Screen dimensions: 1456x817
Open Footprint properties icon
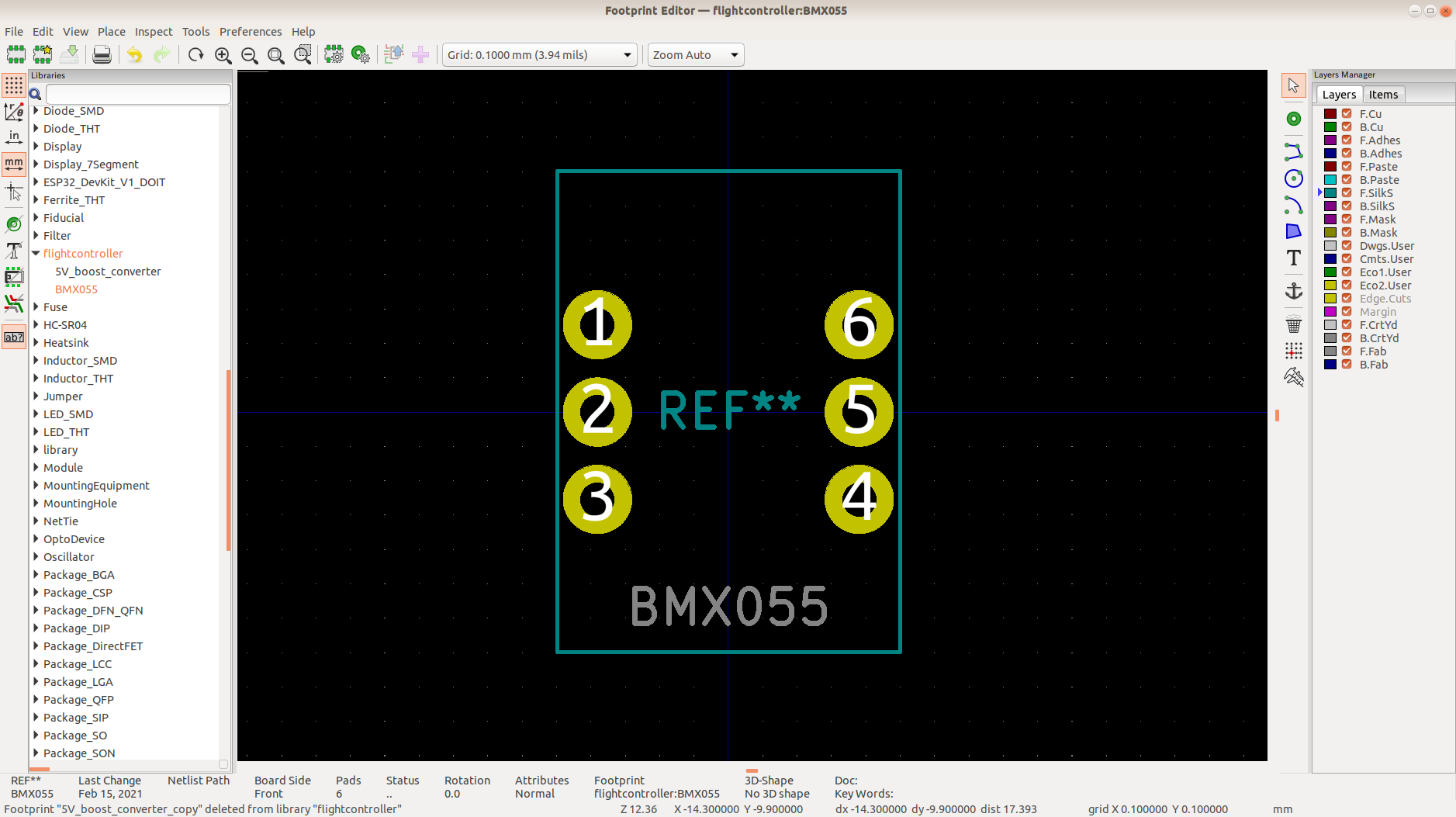[334, 54]
